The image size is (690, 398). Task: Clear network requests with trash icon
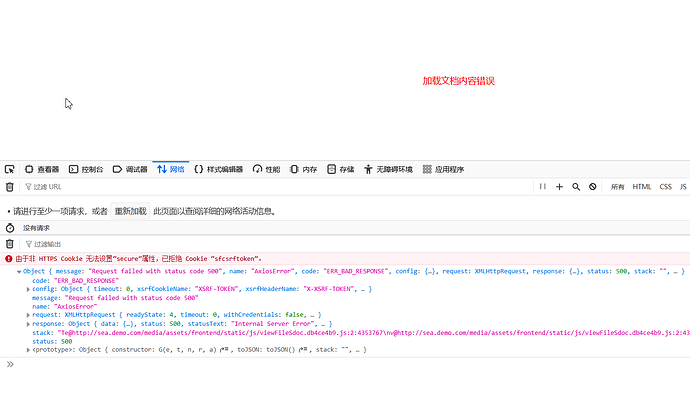10,187
